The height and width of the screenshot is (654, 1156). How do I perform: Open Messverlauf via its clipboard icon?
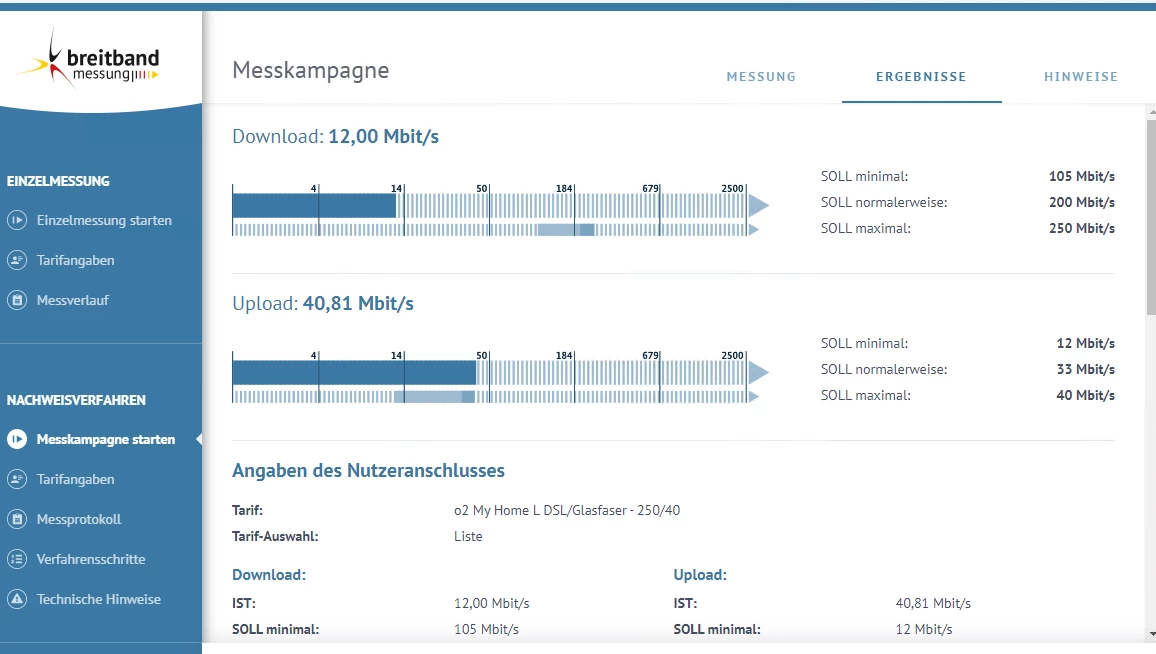point(17,300)
